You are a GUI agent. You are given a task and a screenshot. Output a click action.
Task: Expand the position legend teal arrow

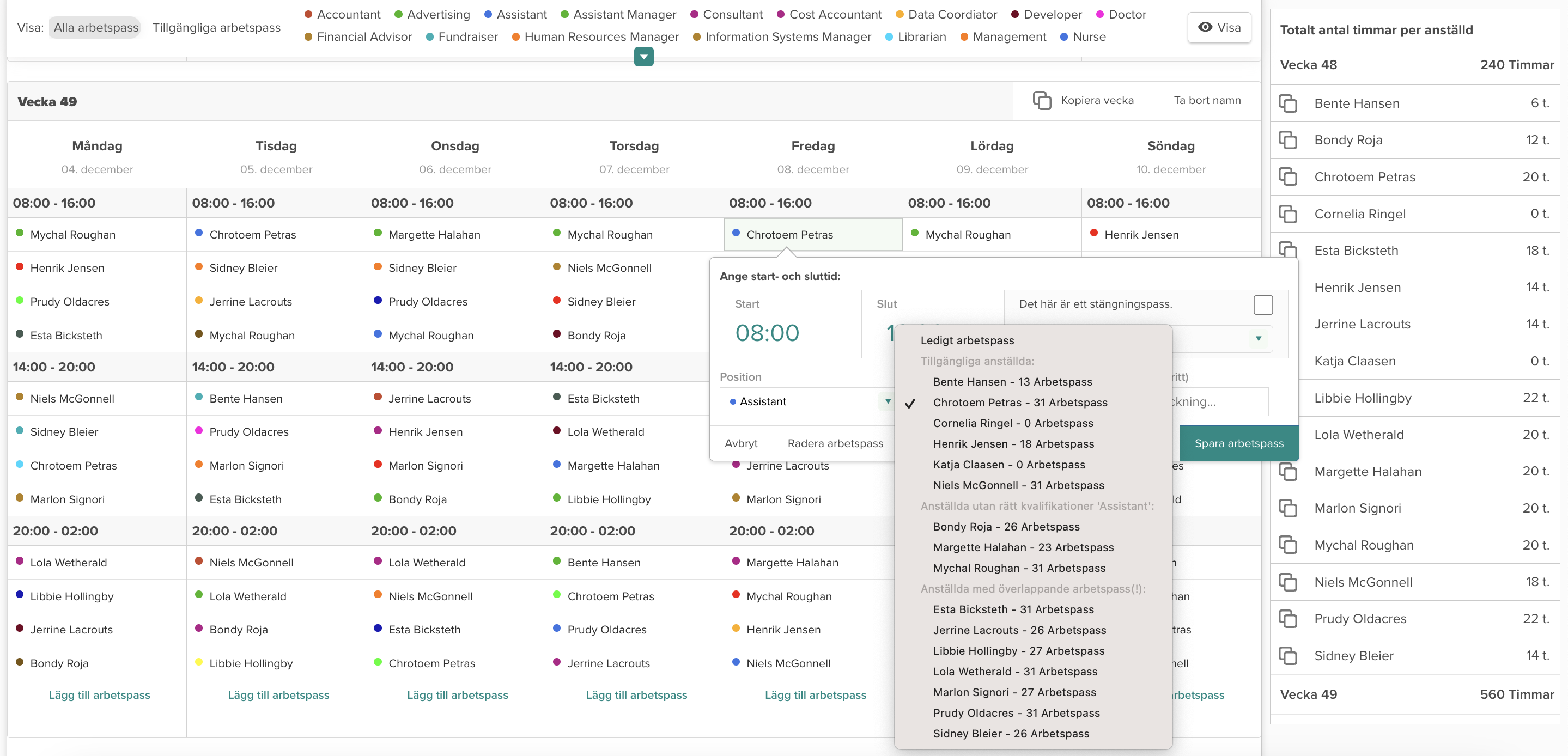tap(643, 57)
